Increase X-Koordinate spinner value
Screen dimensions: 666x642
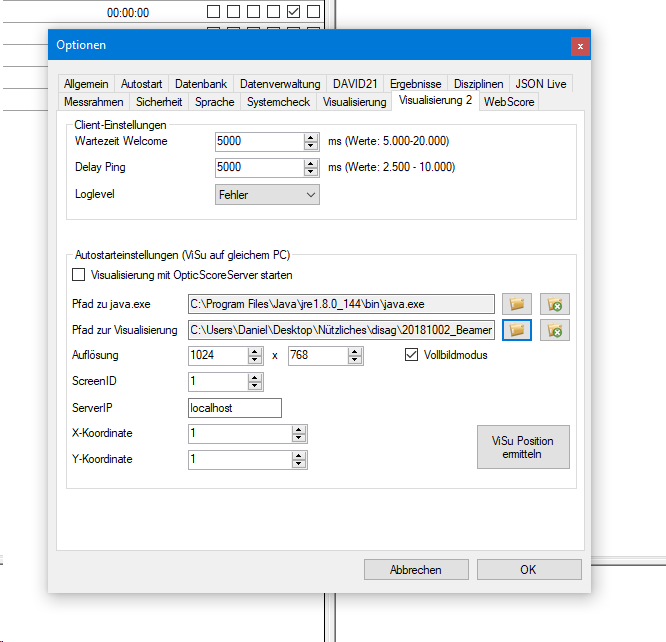[x=298, y=429]
